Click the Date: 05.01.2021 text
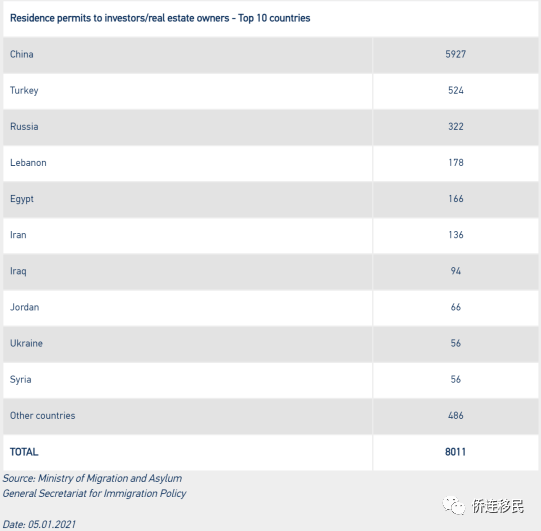 pos(39,524)
